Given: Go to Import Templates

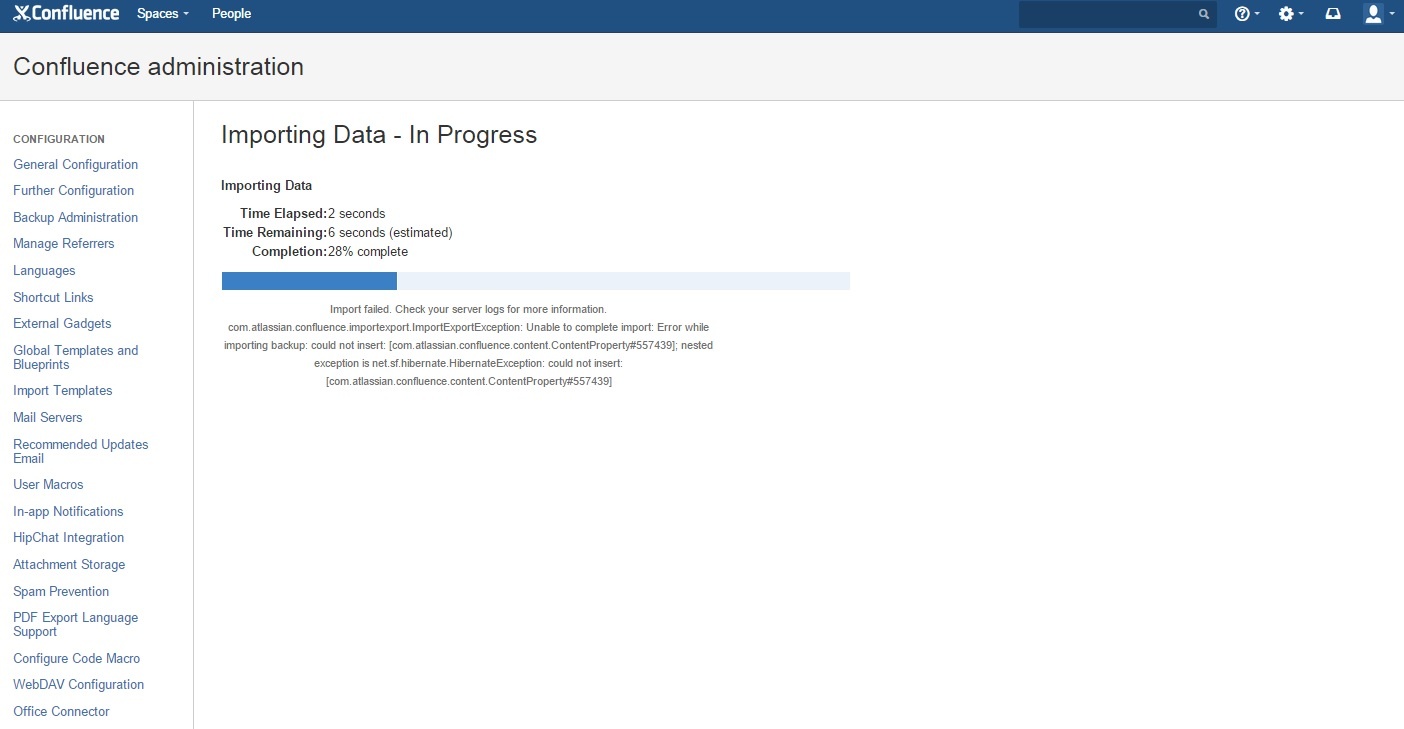Looking at the screenshot, I should [x=63, y=390].
